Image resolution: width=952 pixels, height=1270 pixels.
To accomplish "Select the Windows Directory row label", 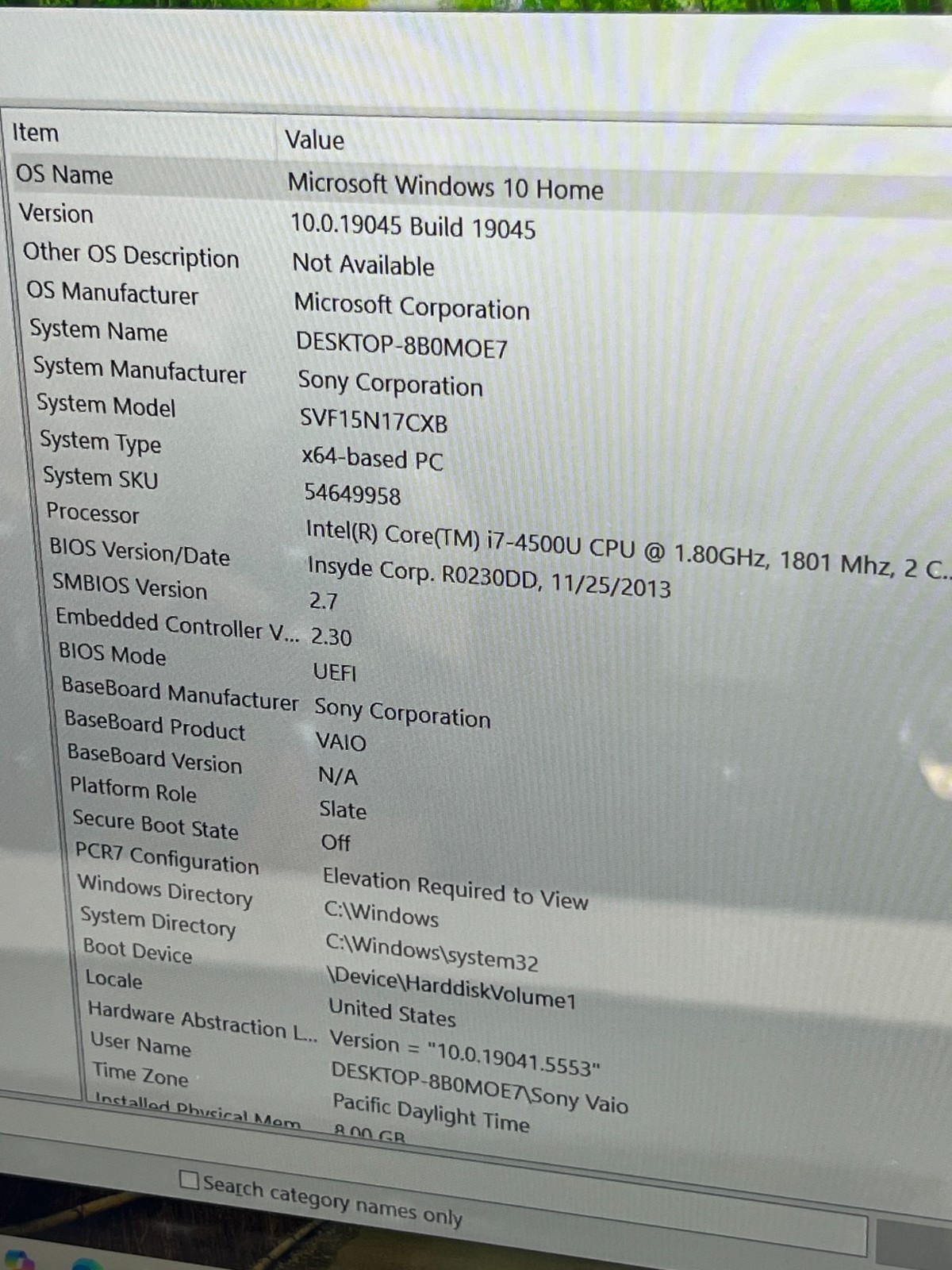I will pos(165,891).
